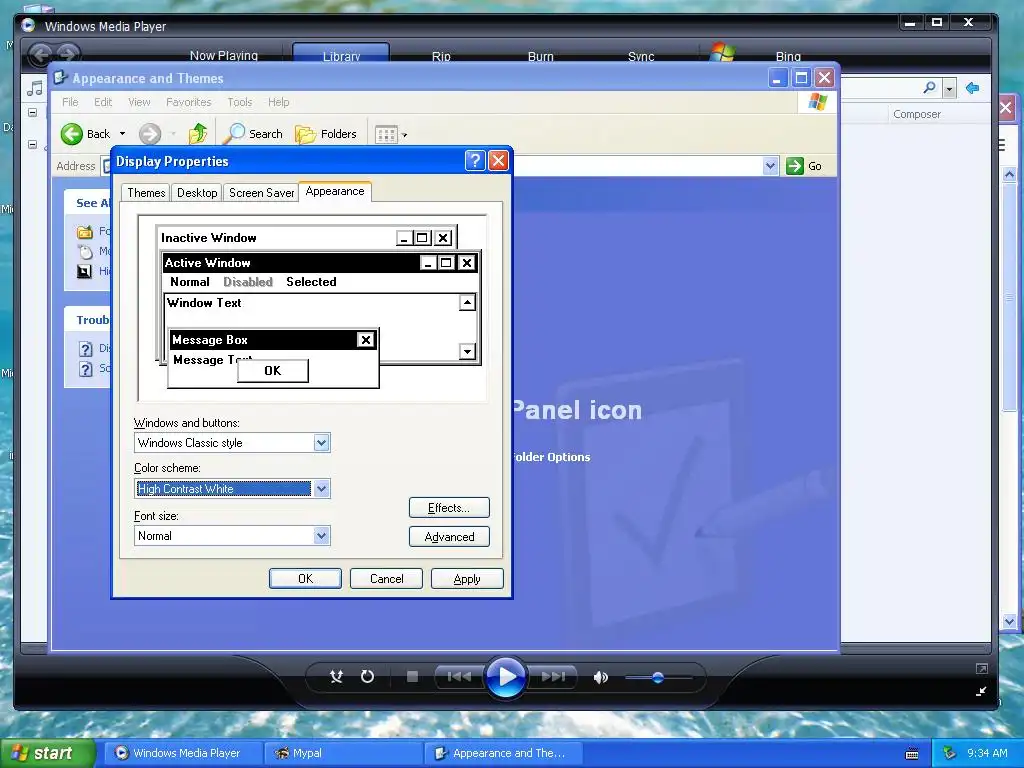
Task: Open the View menu
Action: 139,102
